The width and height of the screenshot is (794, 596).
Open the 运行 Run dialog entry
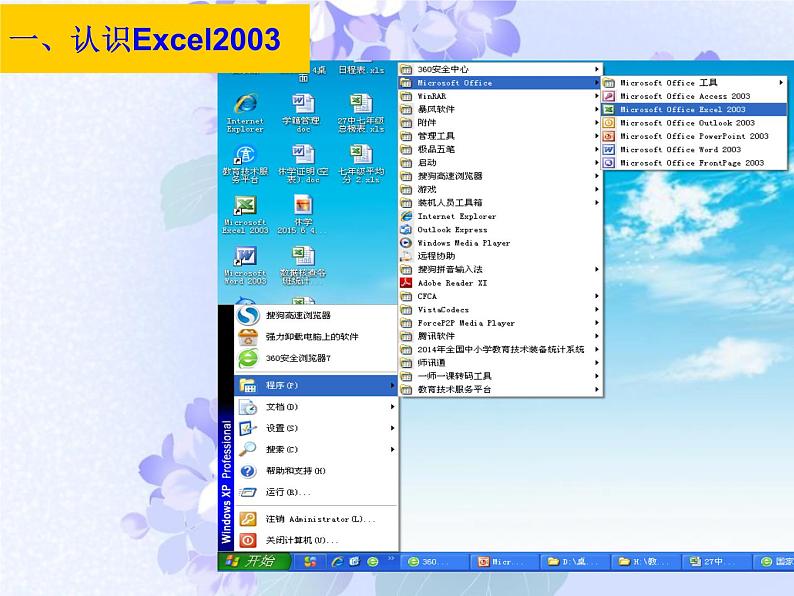click(316, 492)
